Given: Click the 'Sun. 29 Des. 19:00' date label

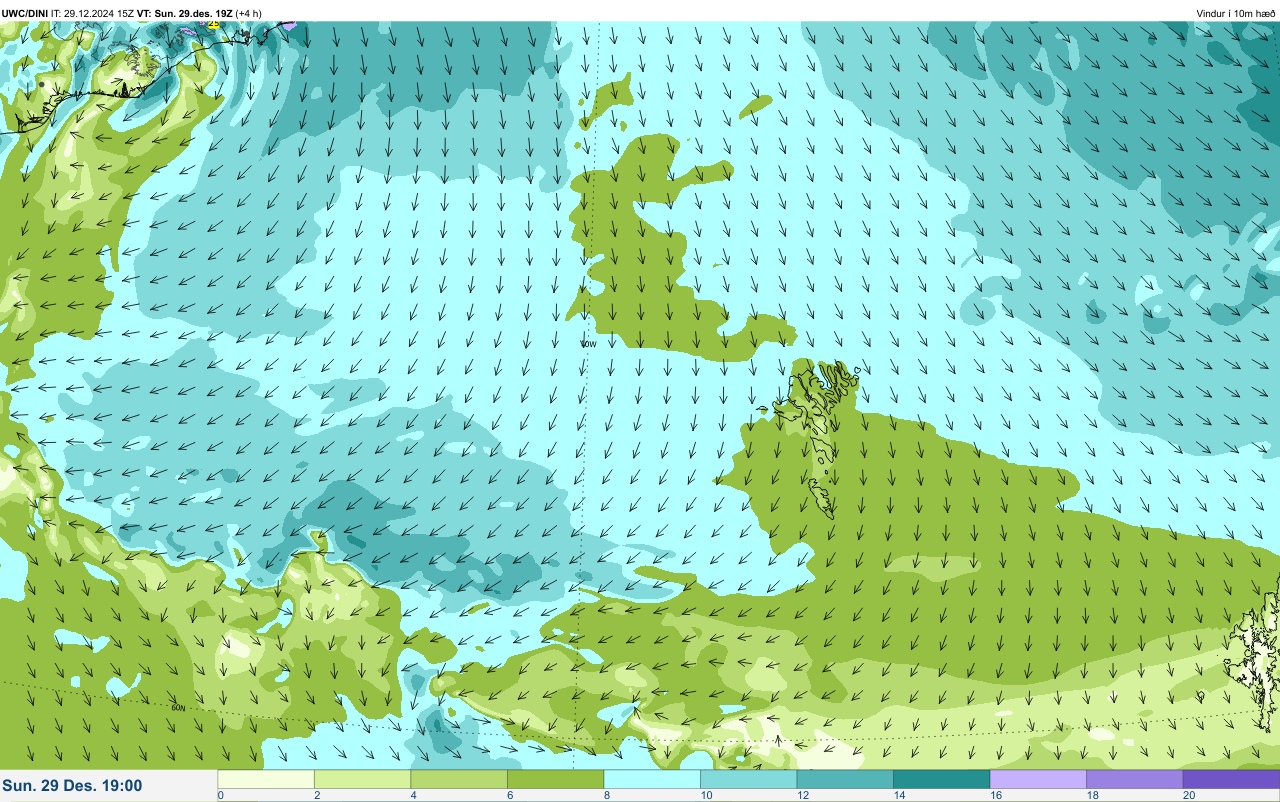Looking at the screenshot, I should (72, 786).
